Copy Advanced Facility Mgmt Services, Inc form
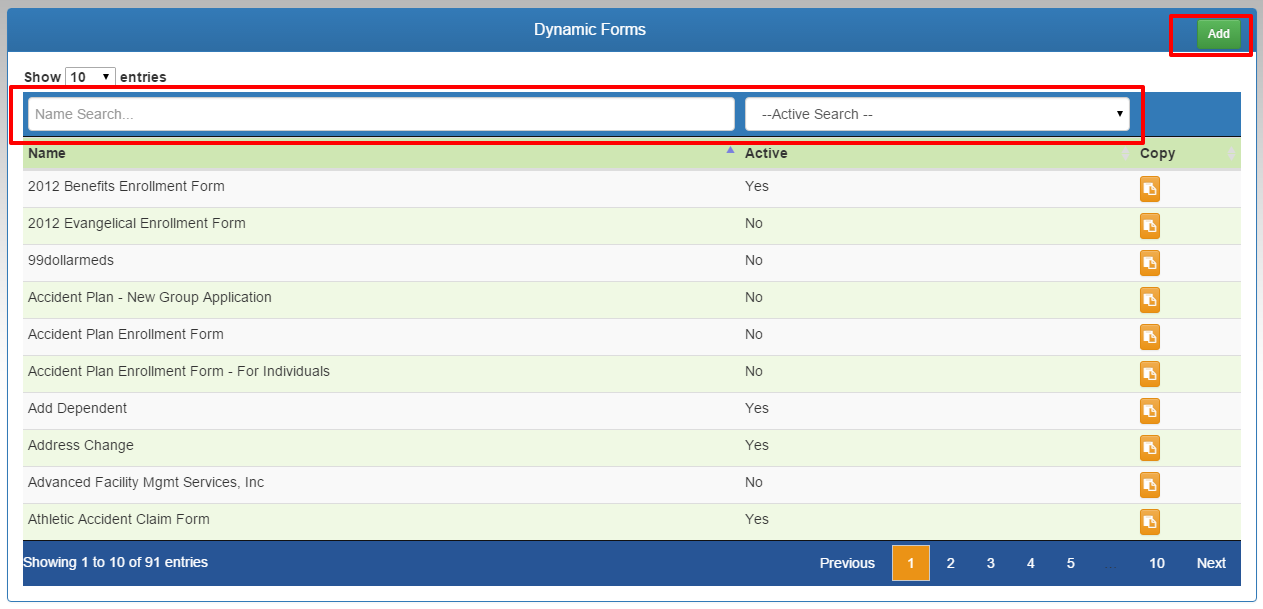Image resolution: width=1263 pixels, height=609 pixels. click(x=1150, y=485)
